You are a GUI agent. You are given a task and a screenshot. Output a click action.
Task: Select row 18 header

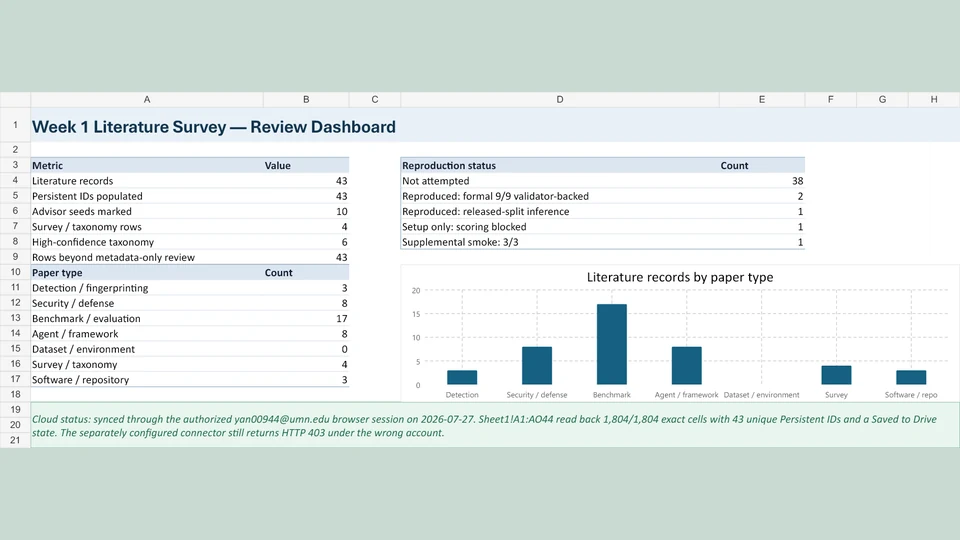click(x=15, y=394)
